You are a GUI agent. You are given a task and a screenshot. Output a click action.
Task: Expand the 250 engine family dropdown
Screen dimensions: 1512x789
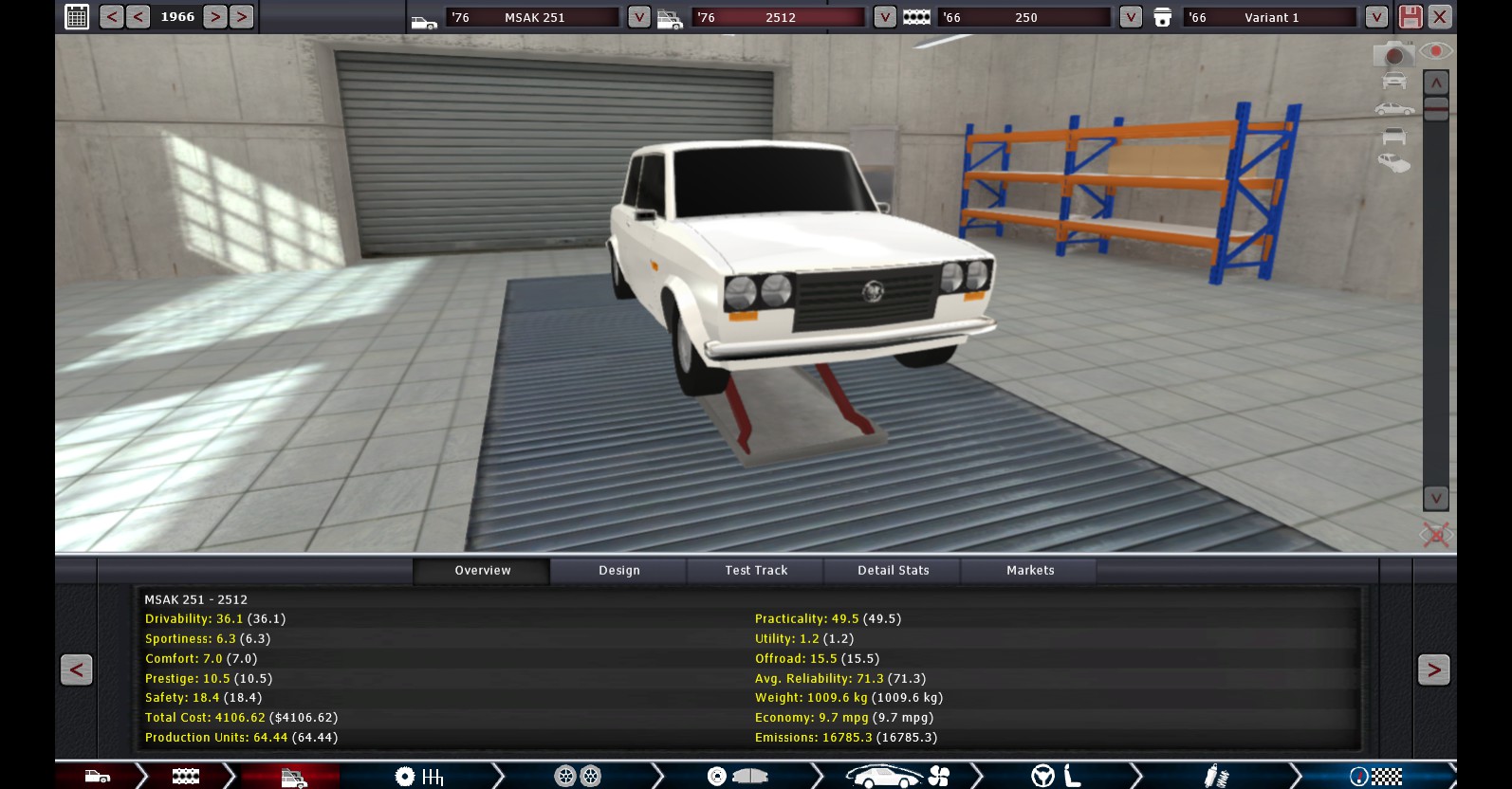(1131, 17)
